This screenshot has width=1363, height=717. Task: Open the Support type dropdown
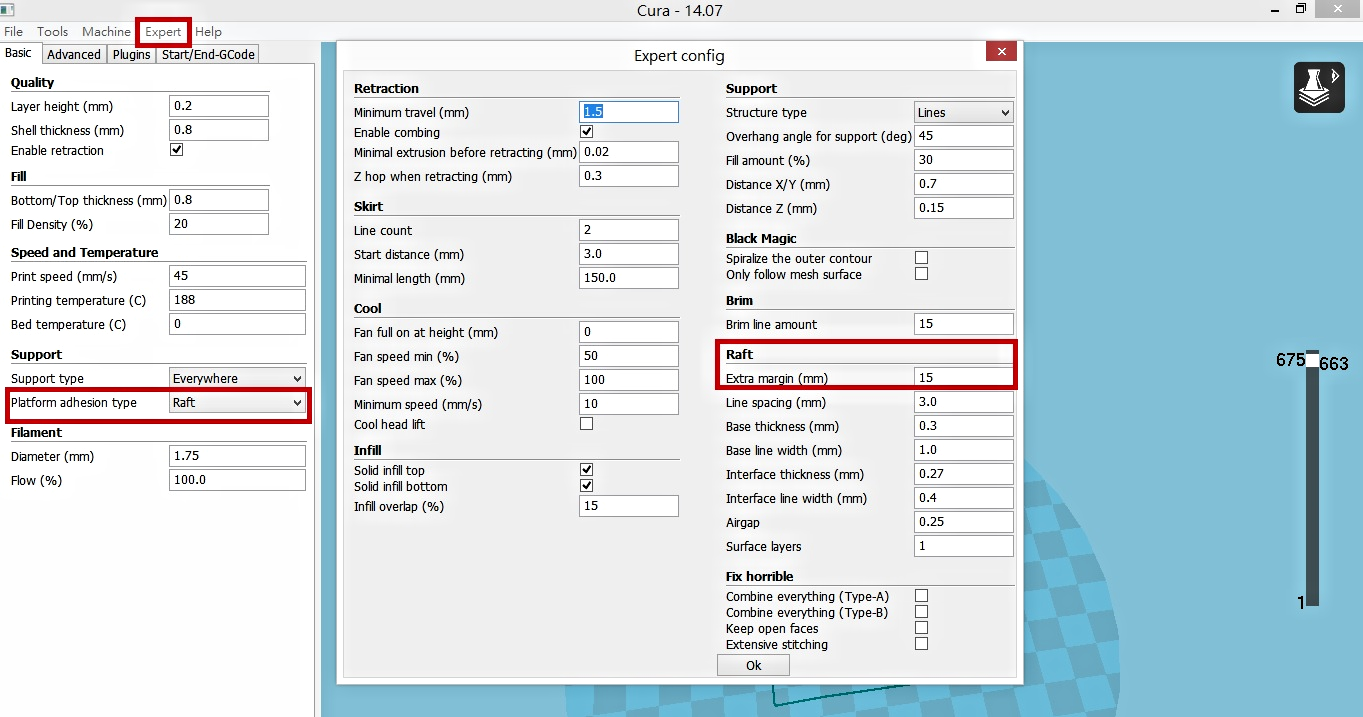point(237,378)
